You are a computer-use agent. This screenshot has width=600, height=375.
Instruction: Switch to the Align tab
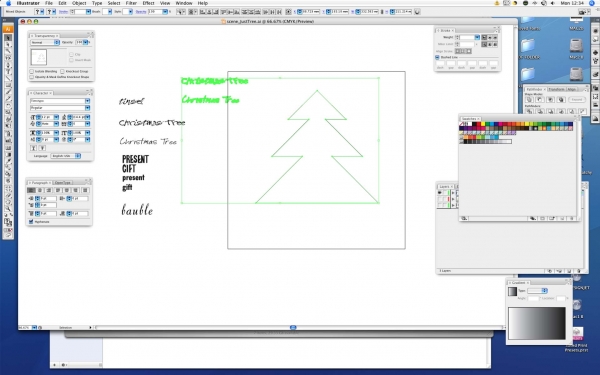[x=571, y=89]
